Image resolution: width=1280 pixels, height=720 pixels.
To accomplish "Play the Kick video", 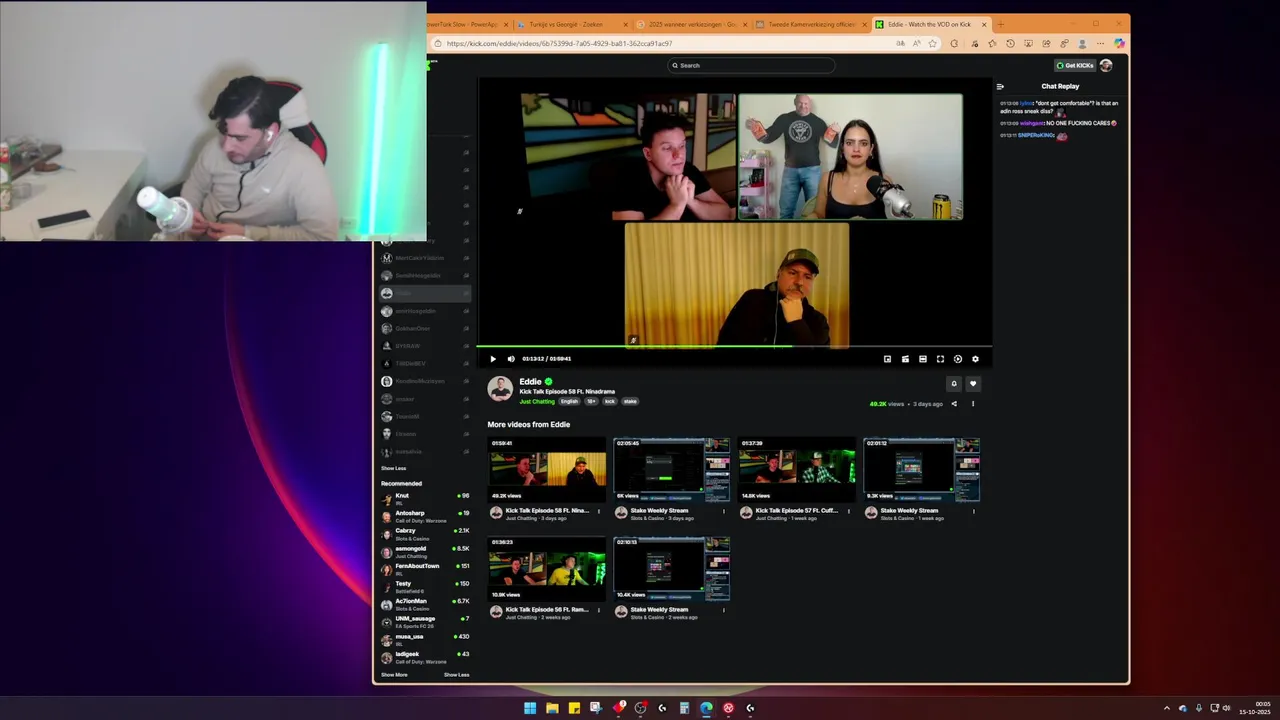I will tap(492, 359).
